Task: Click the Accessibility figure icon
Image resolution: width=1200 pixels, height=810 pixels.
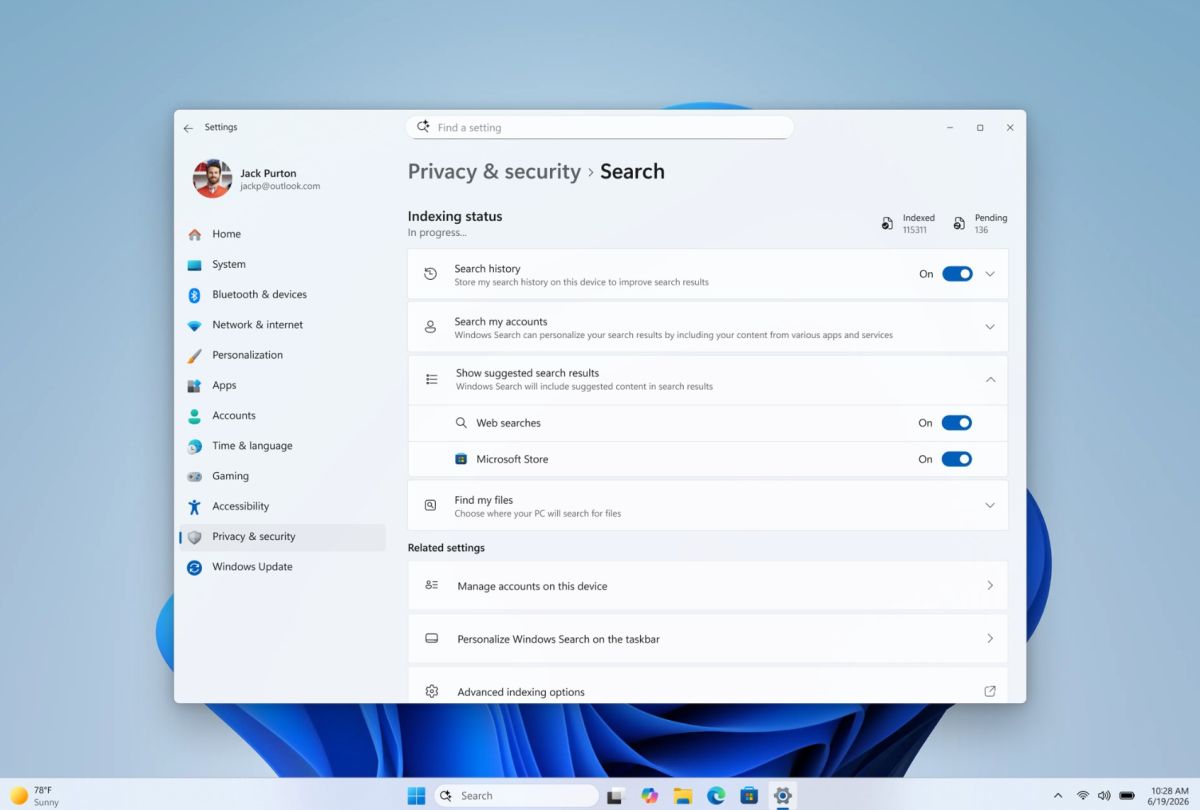Action: click(194, 507)
